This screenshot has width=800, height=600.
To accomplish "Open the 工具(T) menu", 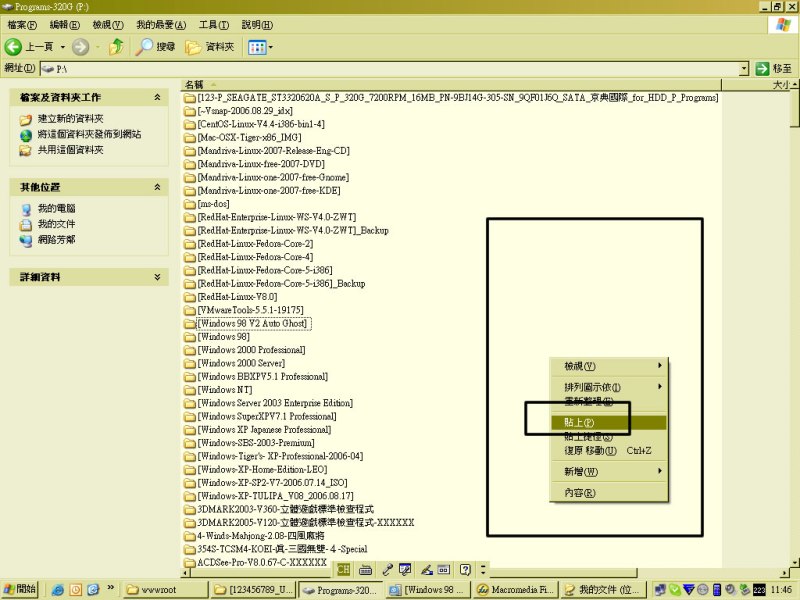I will 214,24.
